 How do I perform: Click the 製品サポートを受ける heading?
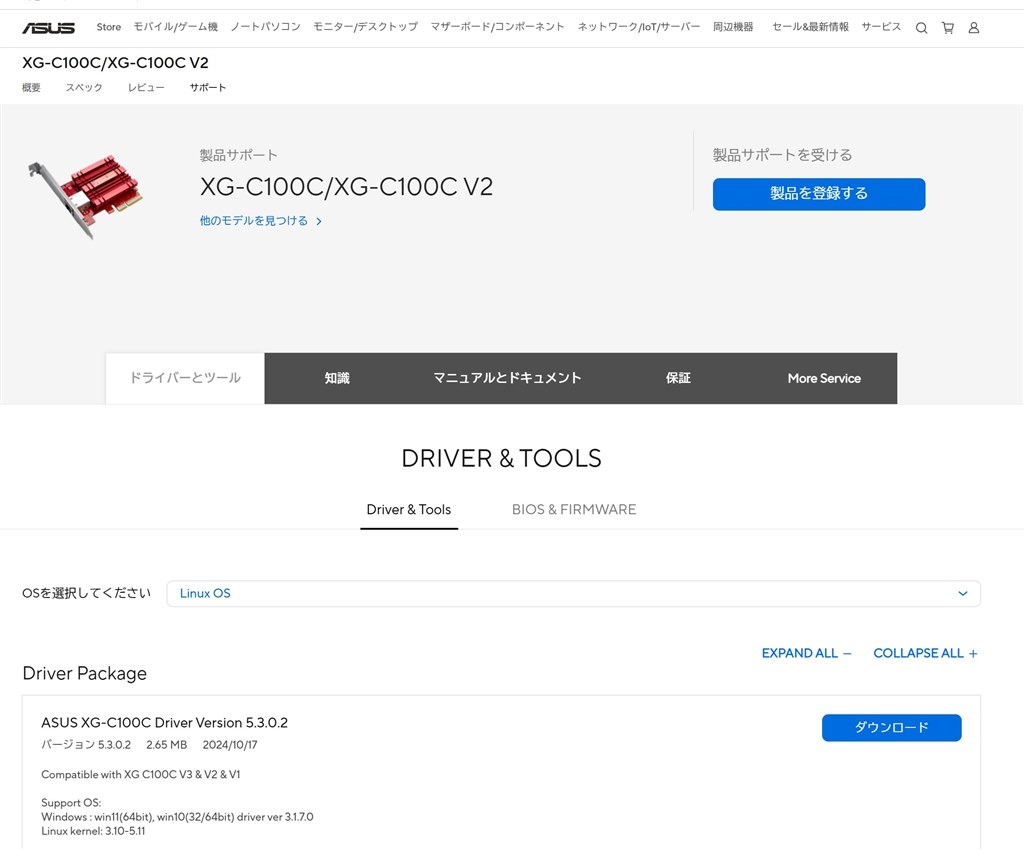782,155
